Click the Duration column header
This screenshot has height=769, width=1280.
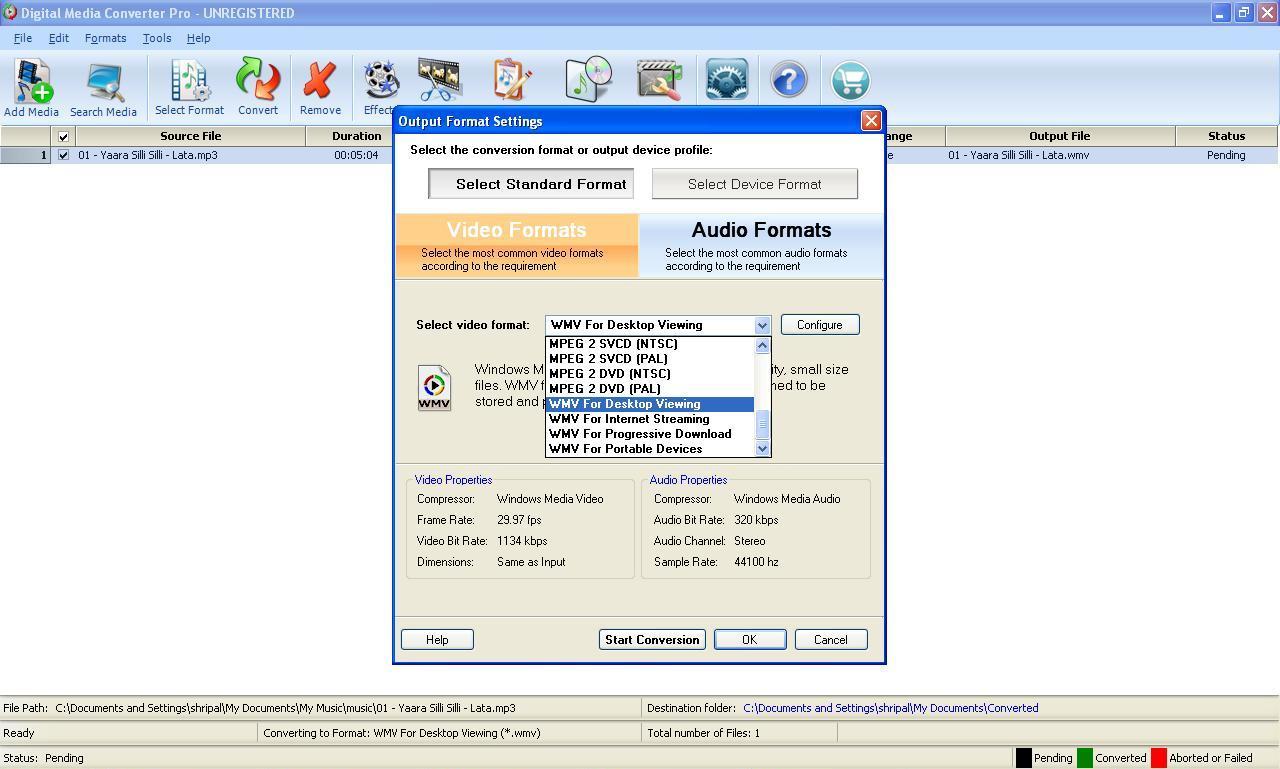(x=356, y=136)
